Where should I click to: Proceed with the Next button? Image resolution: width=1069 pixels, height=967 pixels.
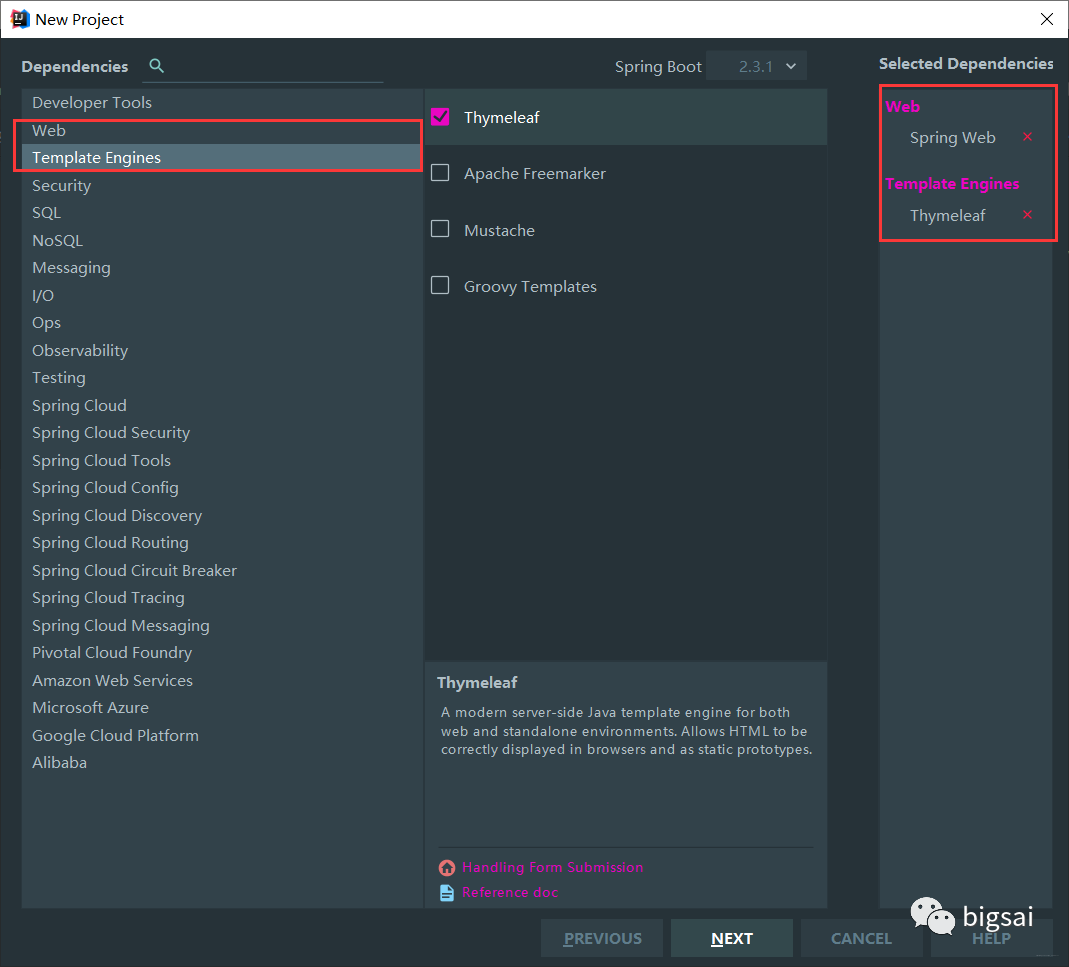click(732, 938)
